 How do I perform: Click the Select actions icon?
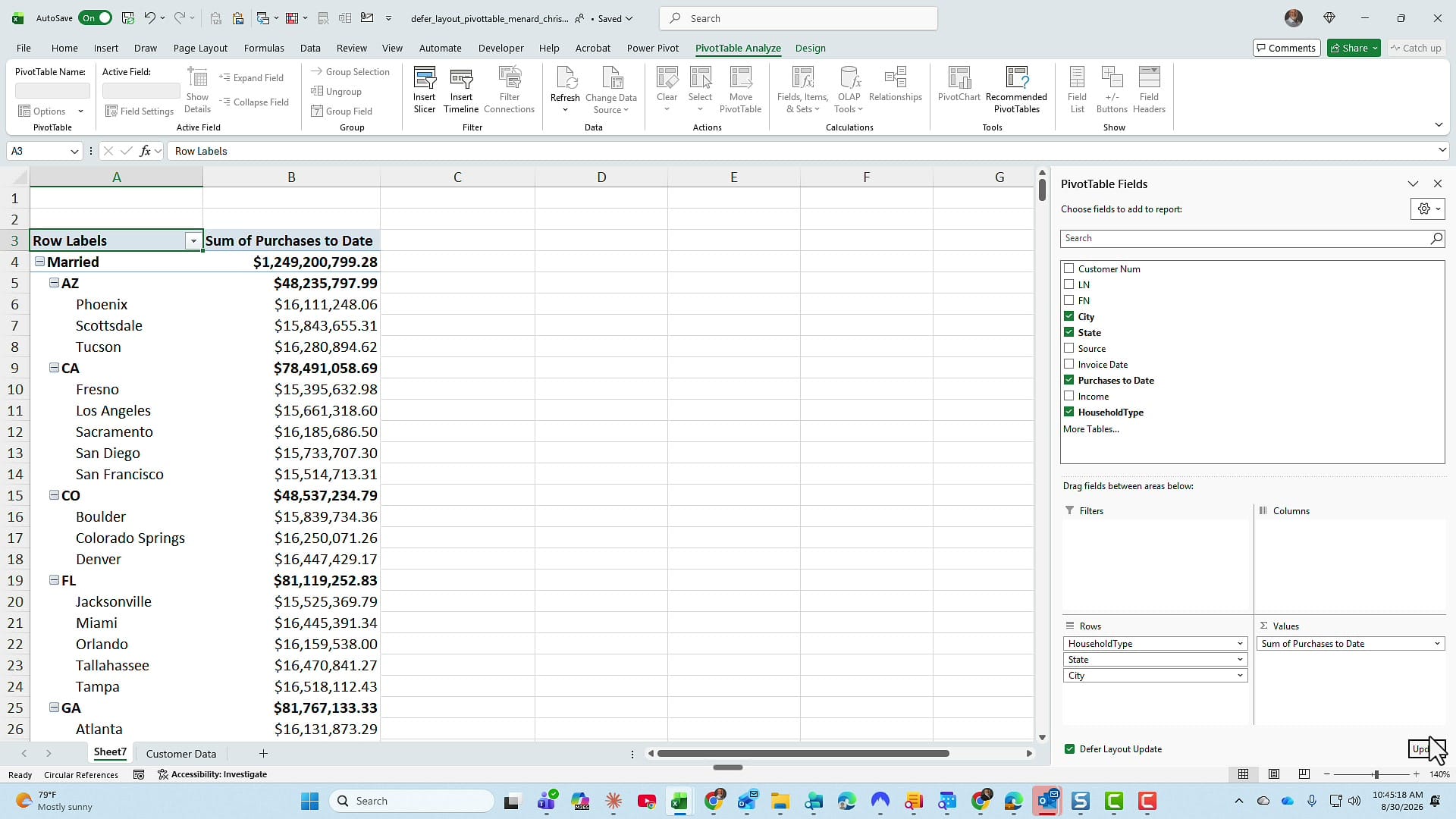(700, 89)
